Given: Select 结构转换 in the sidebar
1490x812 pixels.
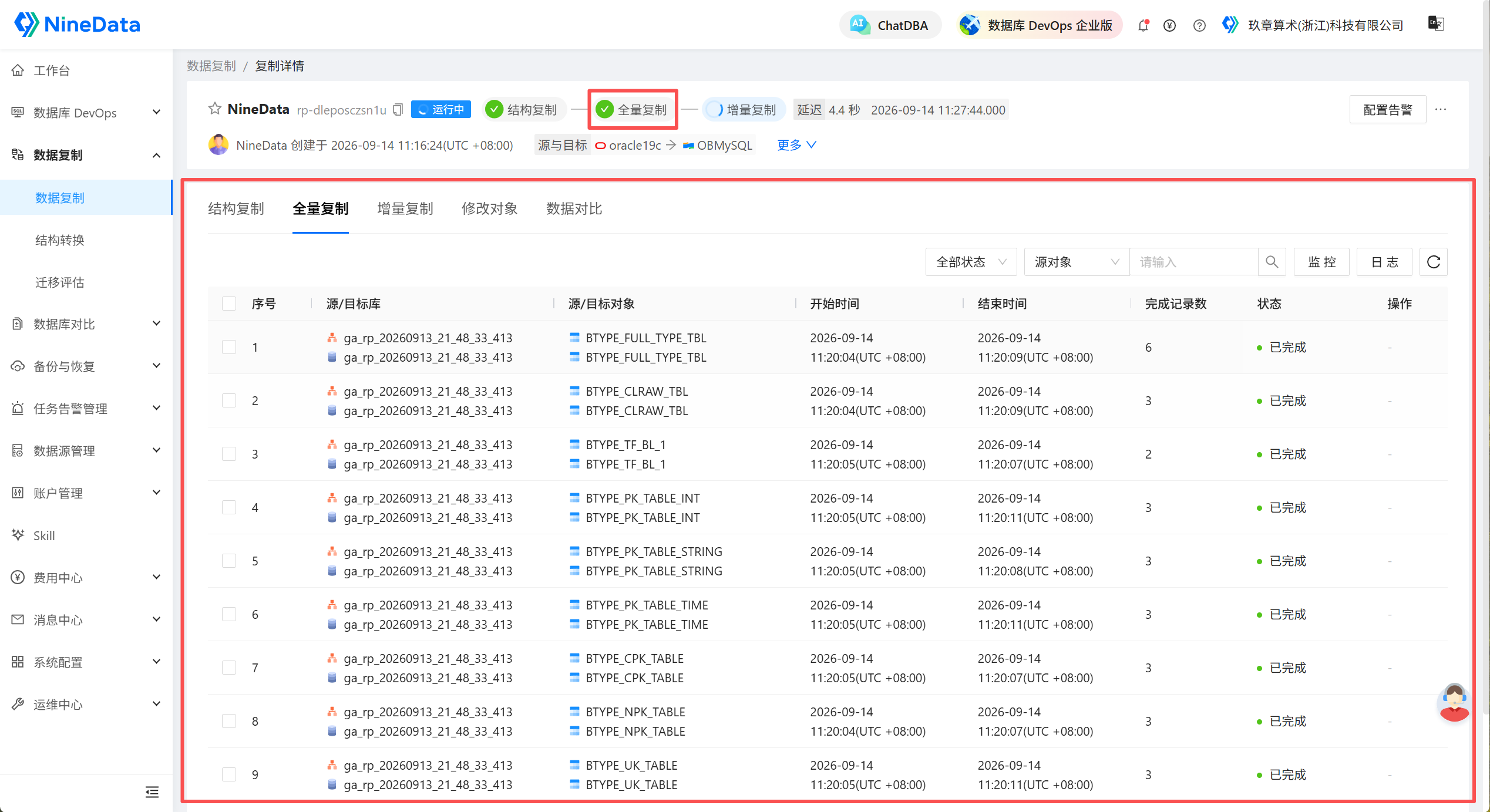Looking at the screenshot, I should pyautogui.click(x=60, y=240).
